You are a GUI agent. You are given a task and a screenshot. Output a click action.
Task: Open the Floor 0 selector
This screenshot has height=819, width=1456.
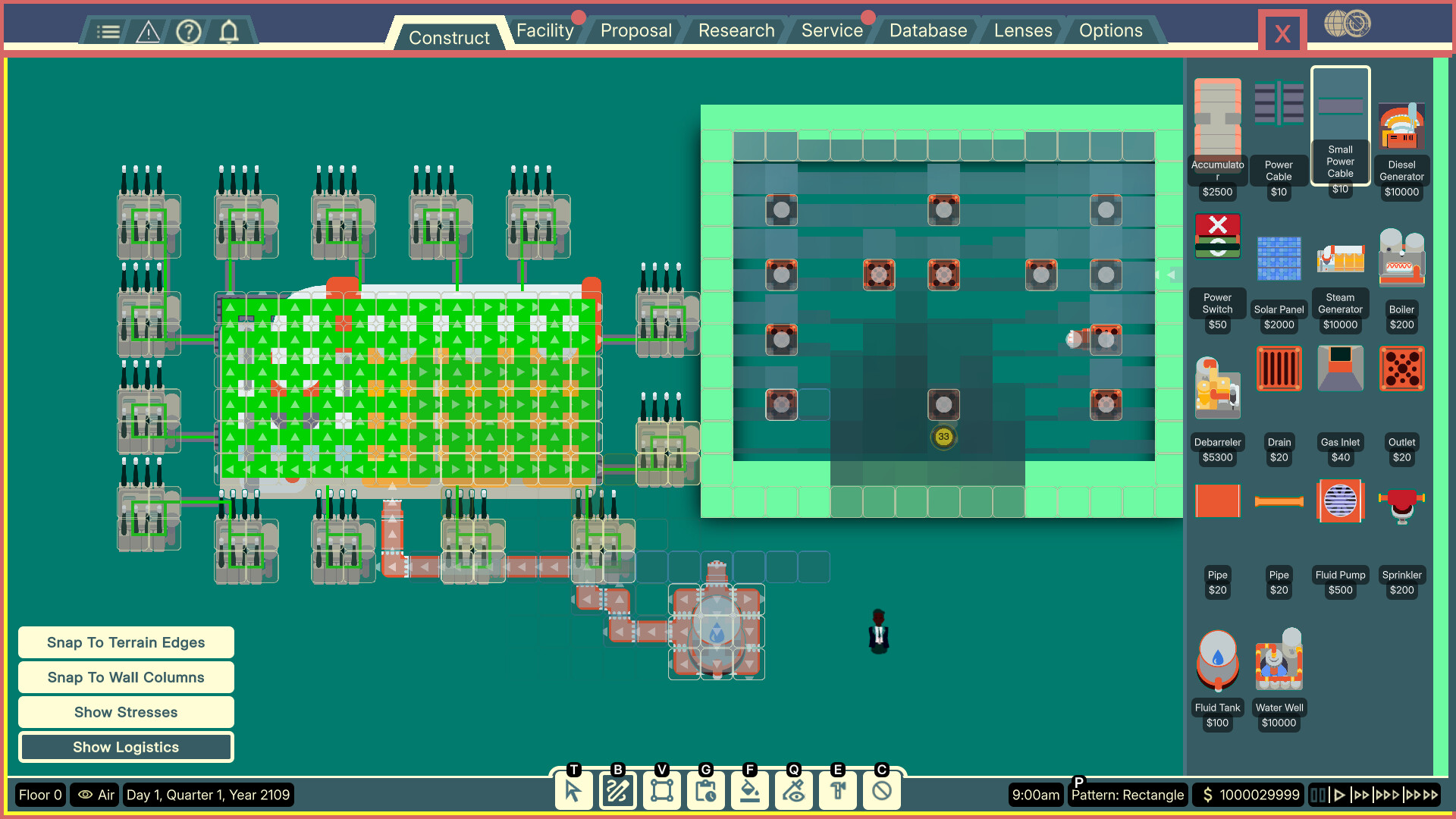point(40,795)
